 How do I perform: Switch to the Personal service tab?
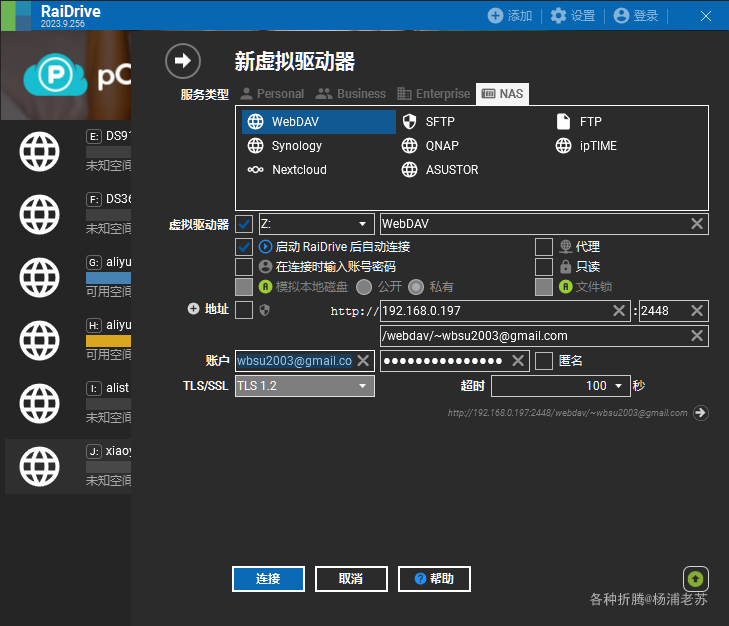coord(272,94)
